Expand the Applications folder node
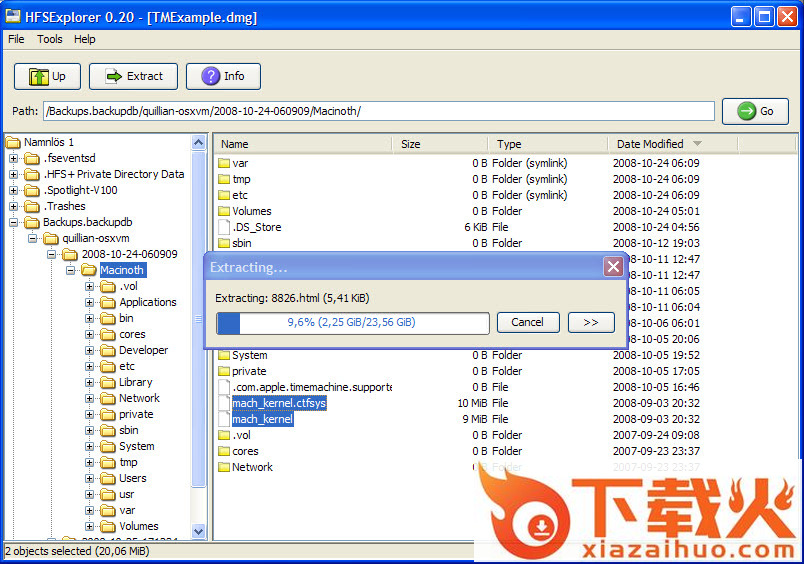Image resolution: width=804 pixels, height=564 pixels. [90, 302]
